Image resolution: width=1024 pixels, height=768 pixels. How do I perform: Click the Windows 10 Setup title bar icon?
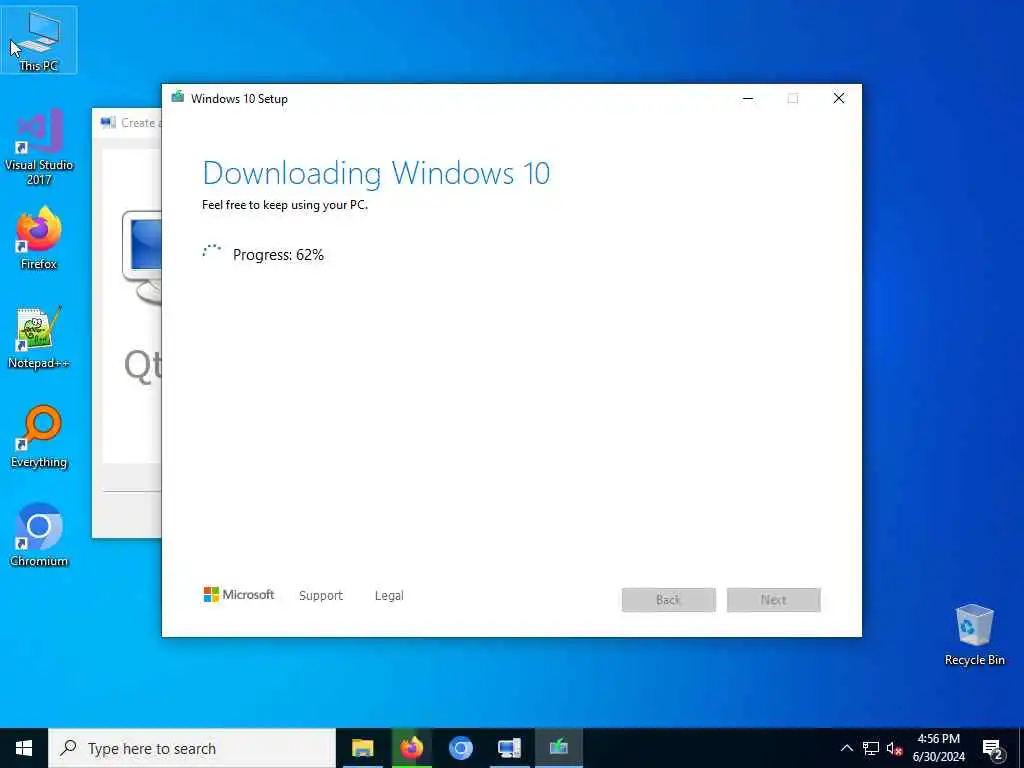click(177, 98)
